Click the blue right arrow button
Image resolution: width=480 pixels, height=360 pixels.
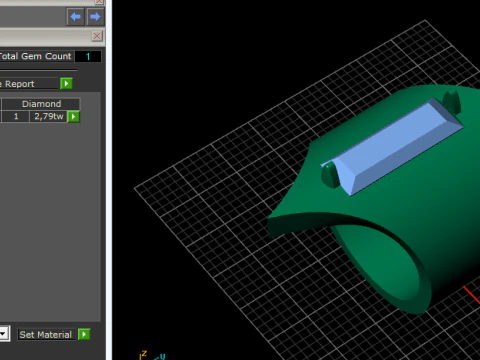point(95,17)
